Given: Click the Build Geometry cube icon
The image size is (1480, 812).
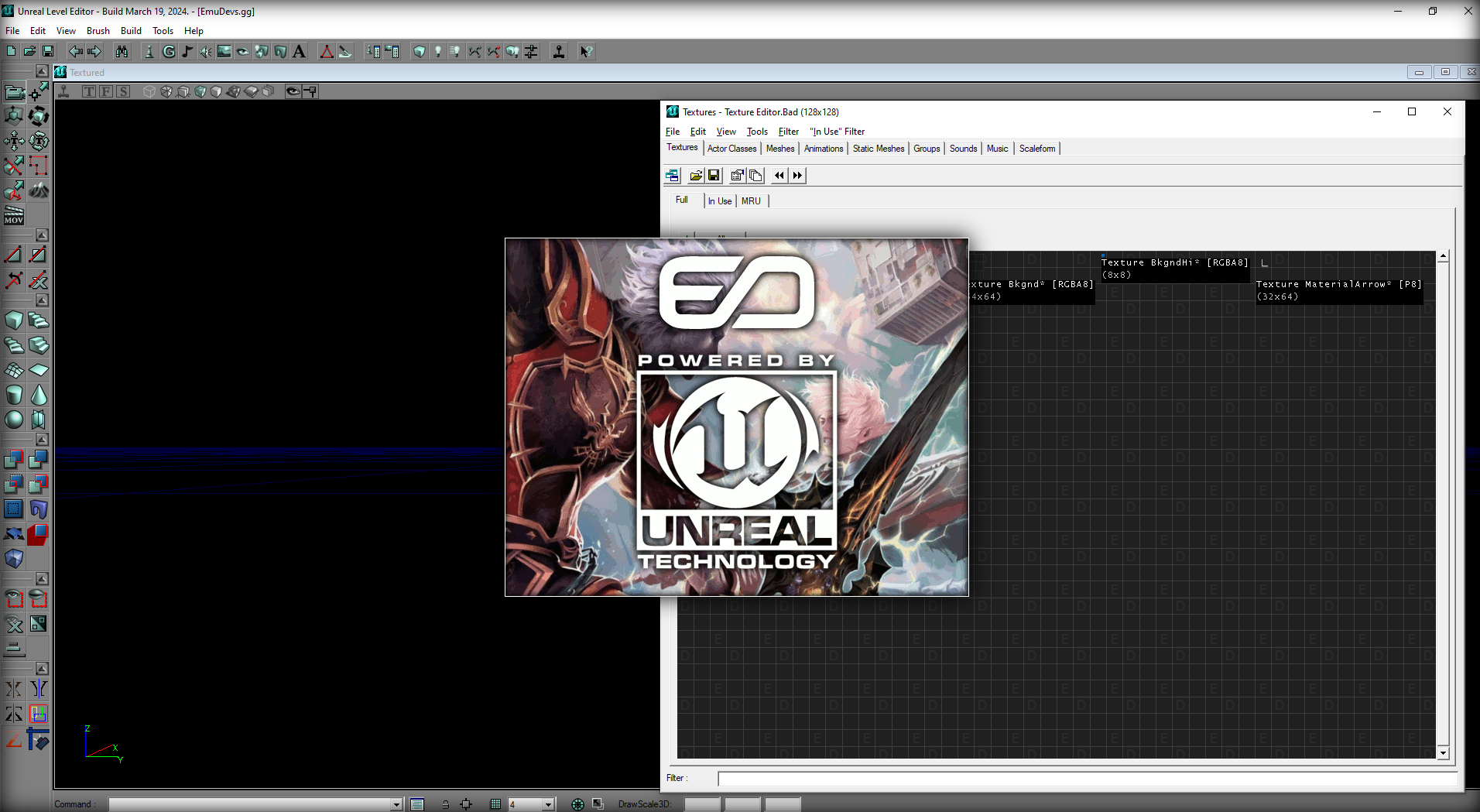Looking at the screenshot, I should coord(420,51).
